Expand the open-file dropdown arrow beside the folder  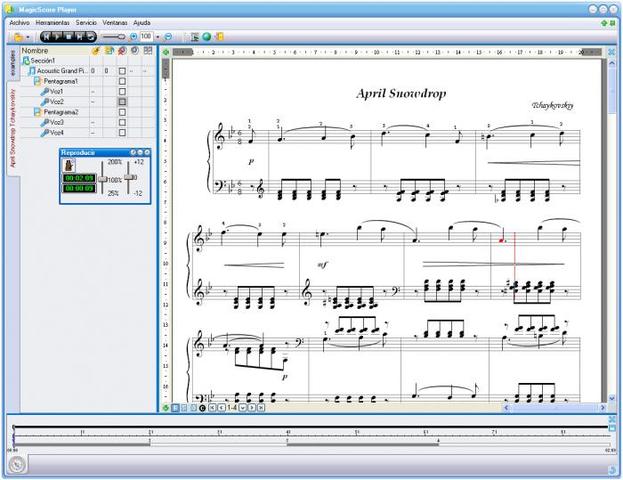pos(28,37)
